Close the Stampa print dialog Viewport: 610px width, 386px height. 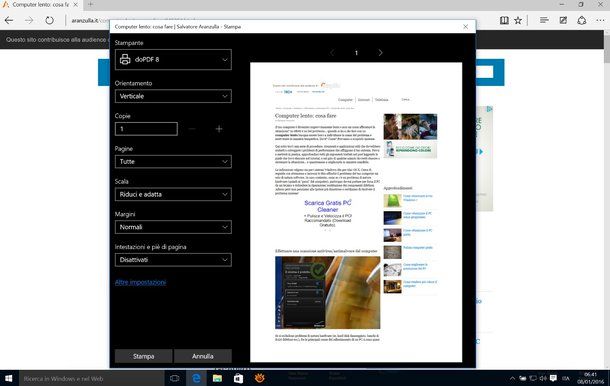click(466, 26)
